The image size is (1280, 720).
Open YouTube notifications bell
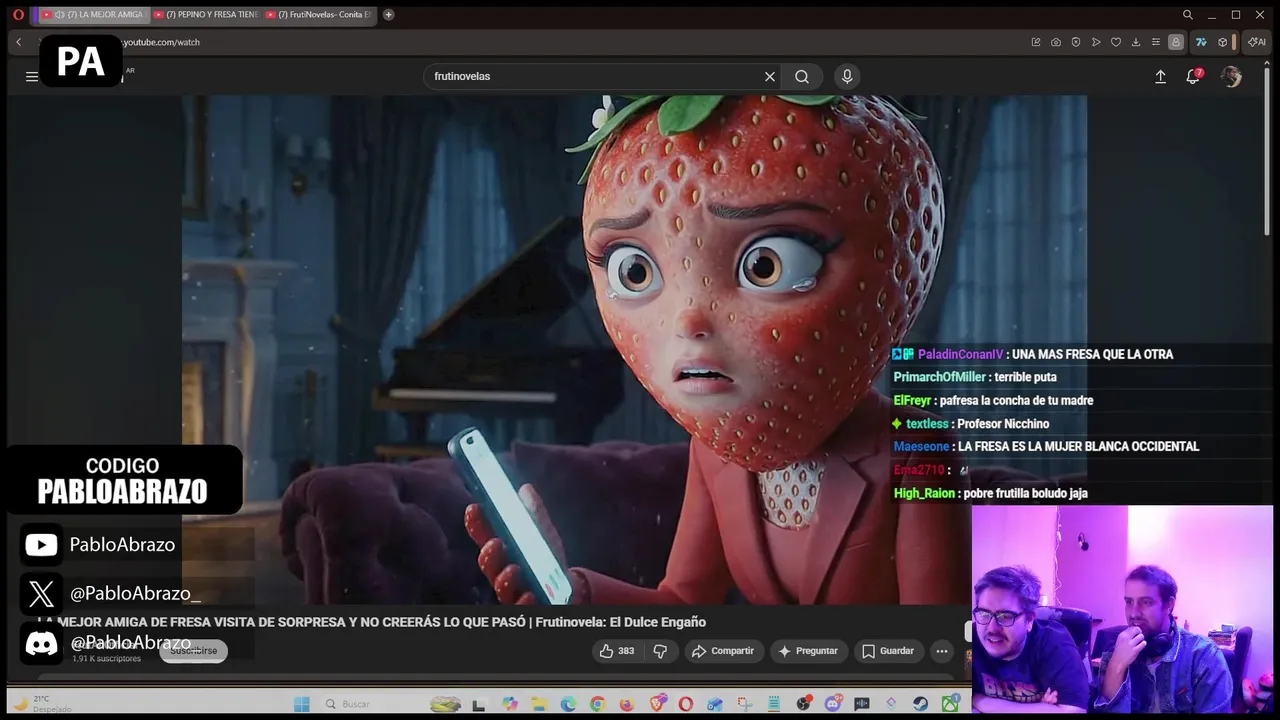[1193, 76]
